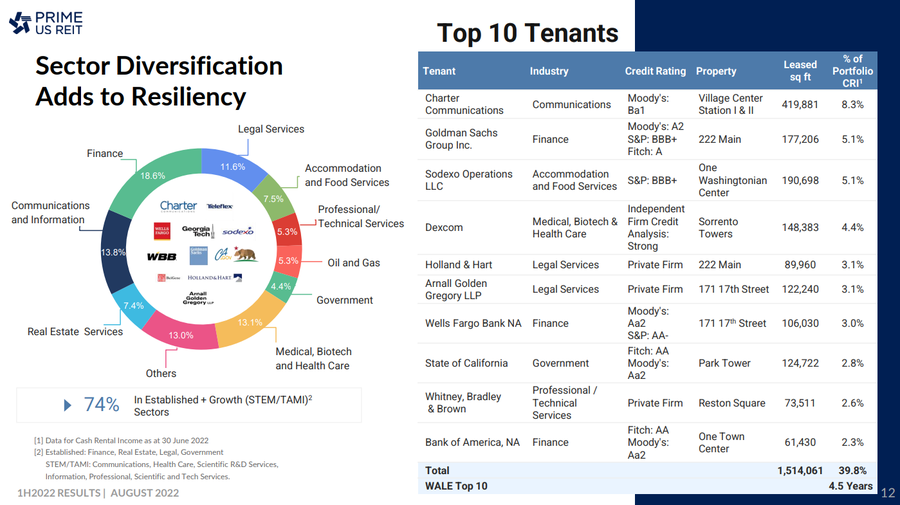Click the Real Estate Services chart label
Image resolution: width=900 pixels, height=505 pixels.
coord(75,332)
